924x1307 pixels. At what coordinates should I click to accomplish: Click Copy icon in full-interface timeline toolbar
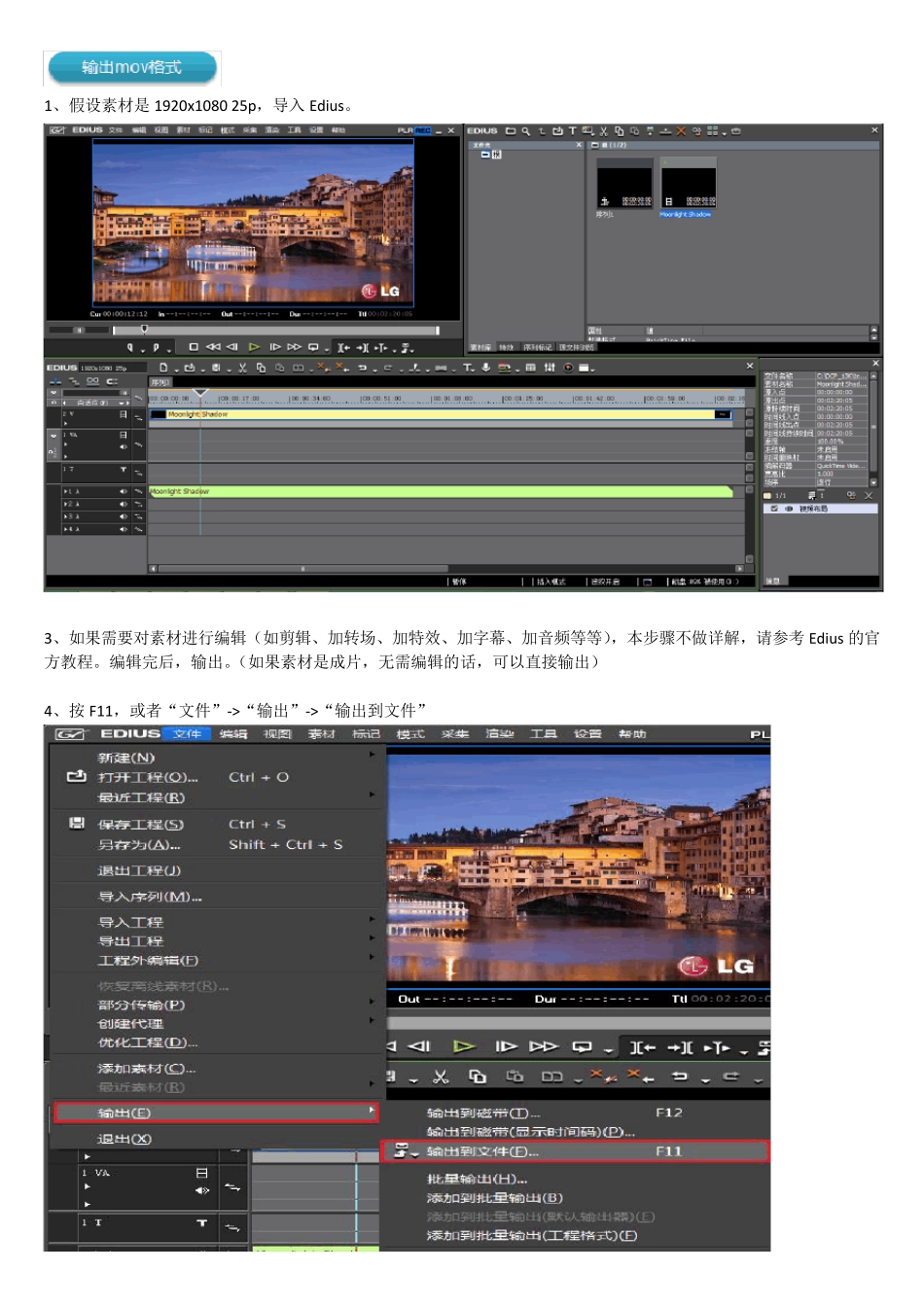coord(261,368)
